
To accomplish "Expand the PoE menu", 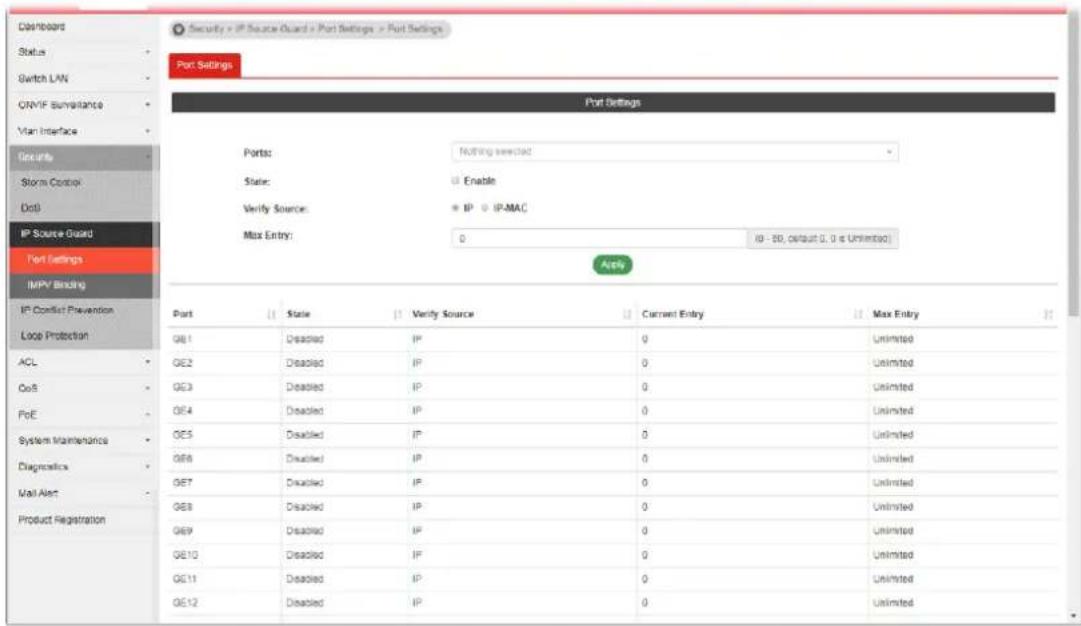I will tap(84, 414).
